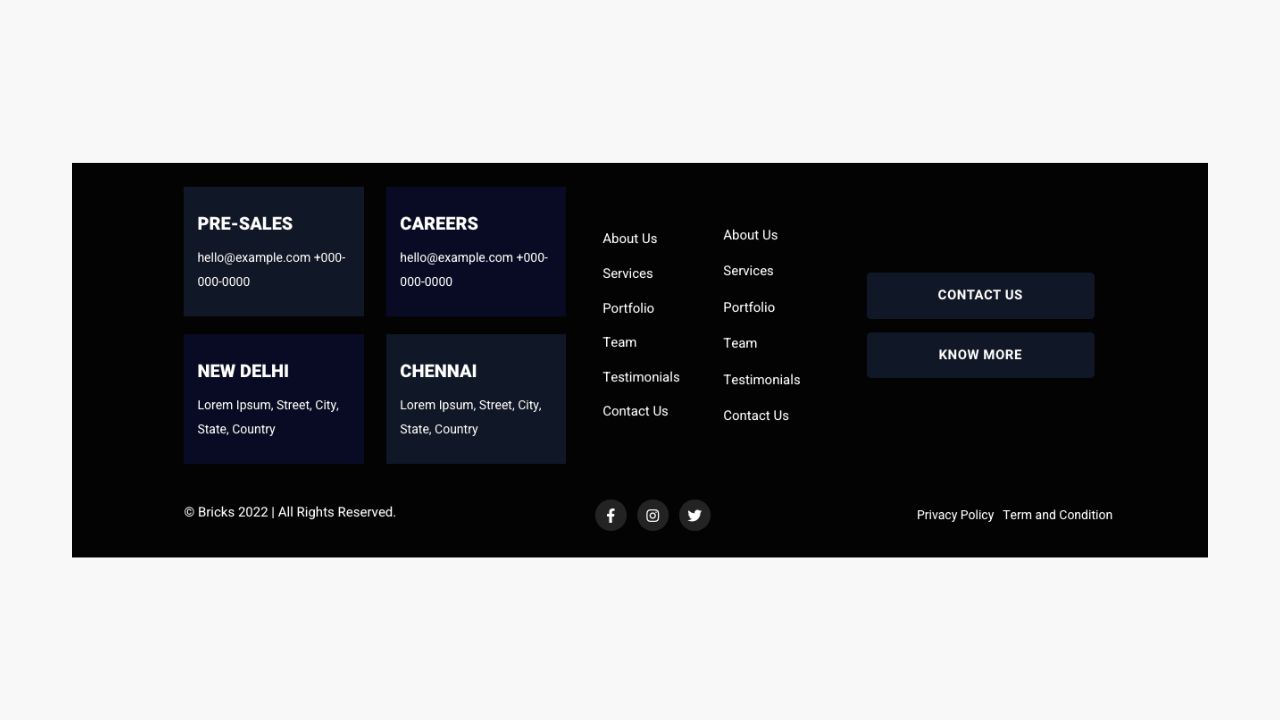Select the CHENNAI address card
1280x720 pixels.
click(x=476, y=399)
